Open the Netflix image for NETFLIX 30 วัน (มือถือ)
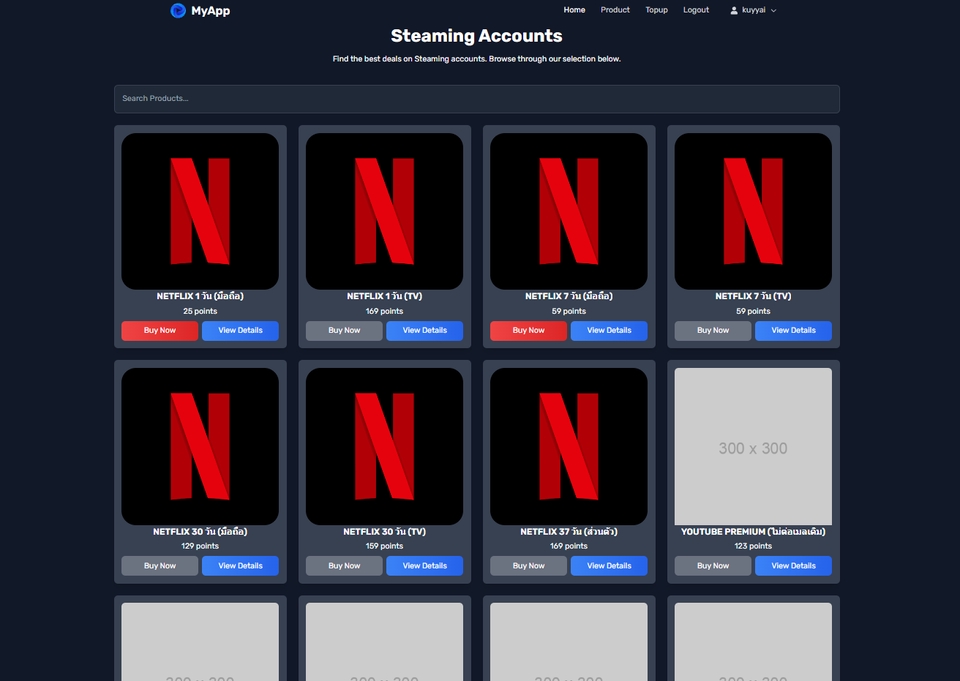This screenshot has width=960, height=681. [200, 446]
